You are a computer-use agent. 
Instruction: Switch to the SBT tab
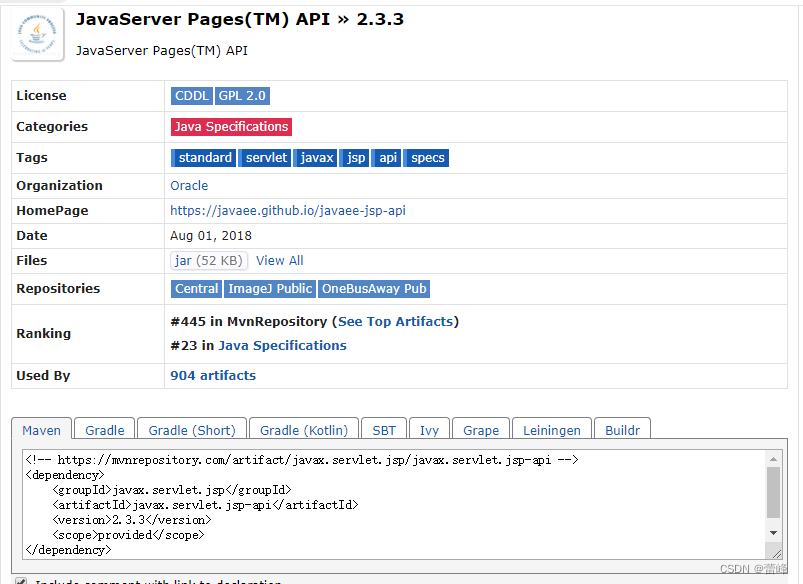click(384, 429)
